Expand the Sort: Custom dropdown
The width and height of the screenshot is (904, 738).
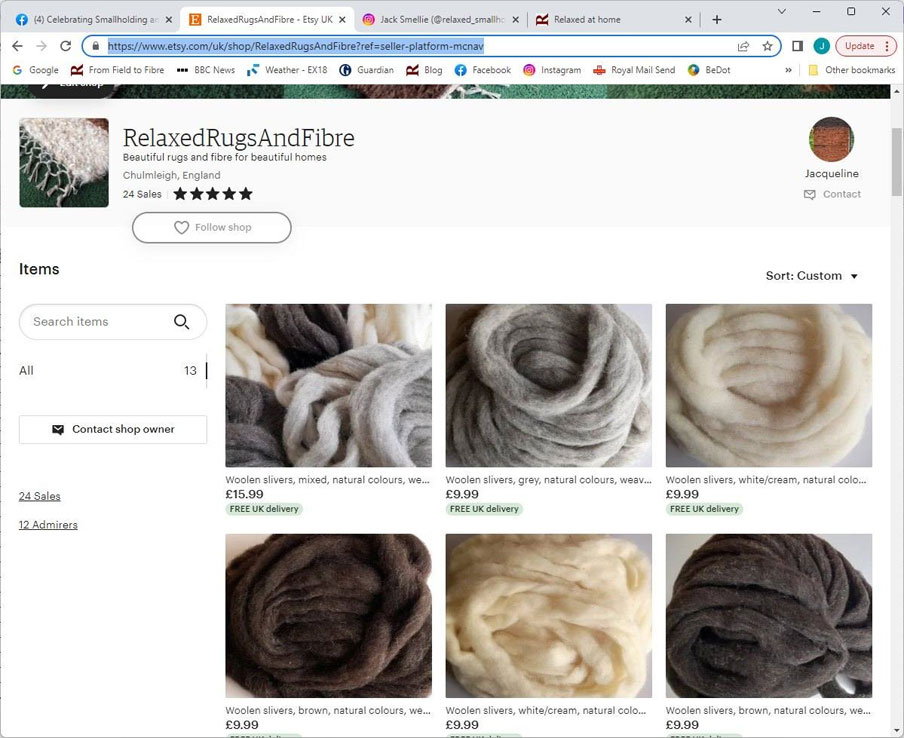[811, 276]
